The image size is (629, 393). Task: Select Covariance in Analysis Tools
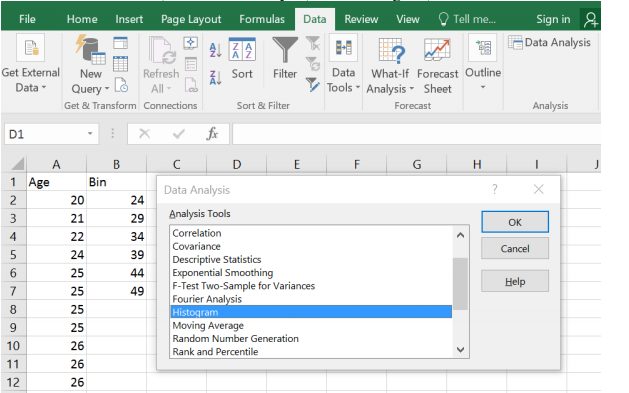coord(311,246)
